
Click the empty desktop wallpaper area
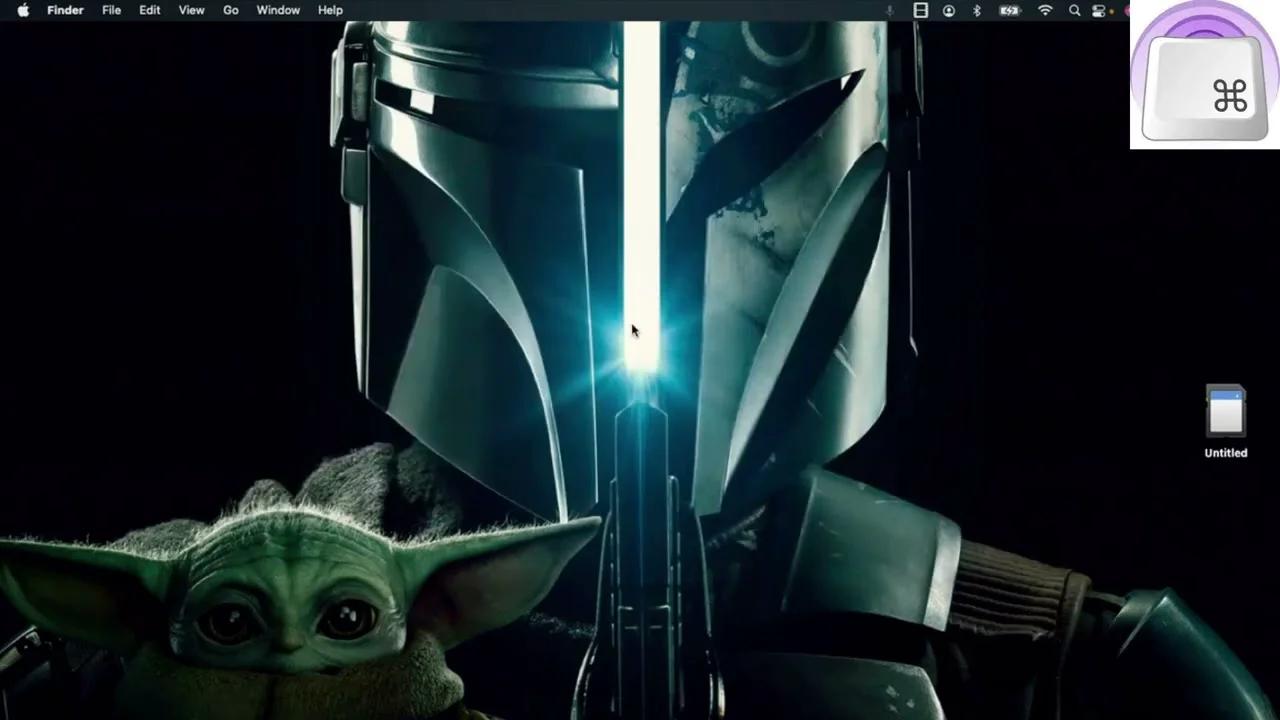tap(150, 250)
